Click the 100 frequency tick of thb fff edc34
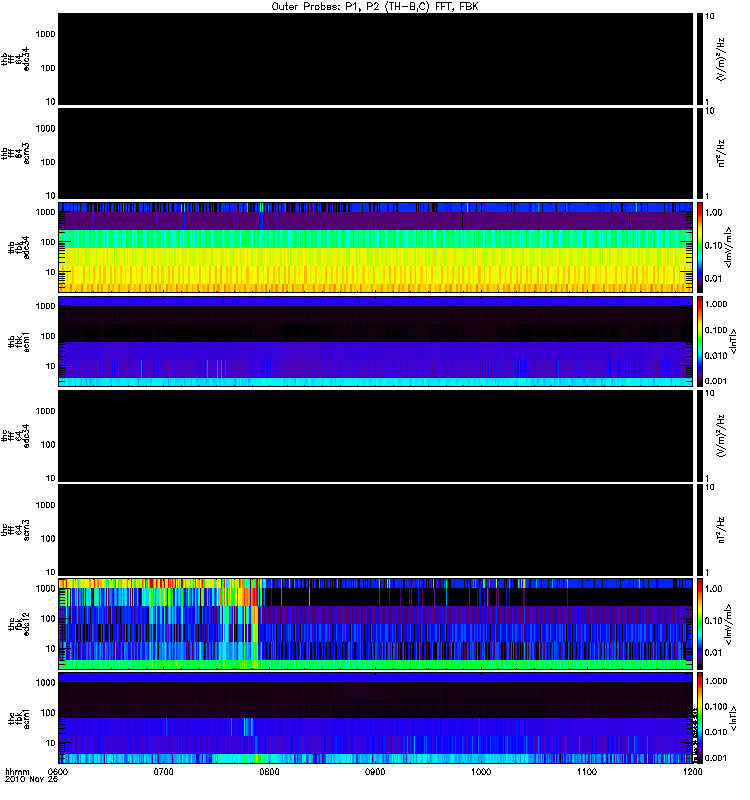Viewport: 750px width, 800px height. click(48, 68)
